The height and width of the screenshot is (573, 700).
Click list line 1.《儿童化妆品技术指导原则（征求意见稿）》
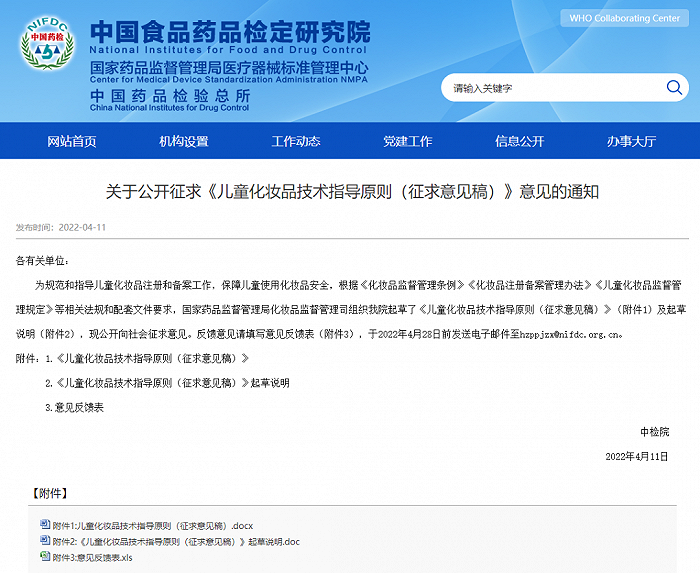click(x=147, y=358)
